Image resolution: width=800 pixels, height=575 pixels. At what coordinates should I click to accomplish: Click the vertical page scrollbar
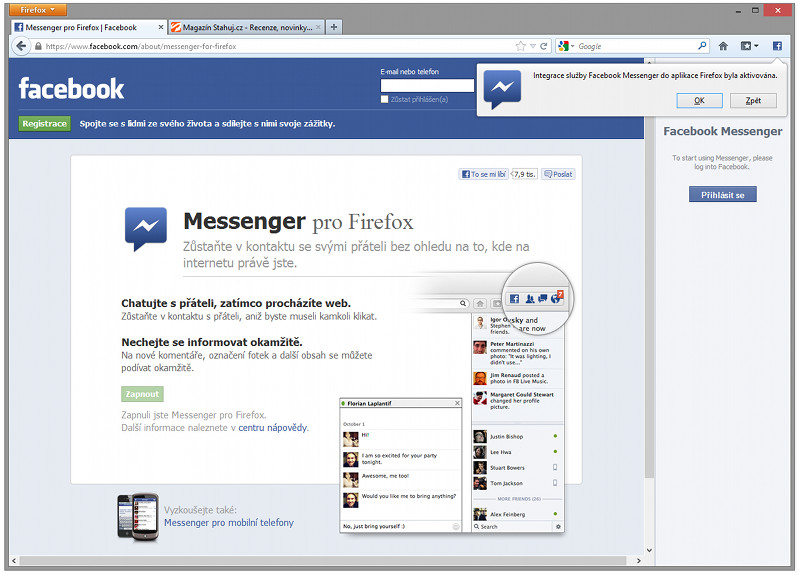pyautogui.click(x=649, y=270)
